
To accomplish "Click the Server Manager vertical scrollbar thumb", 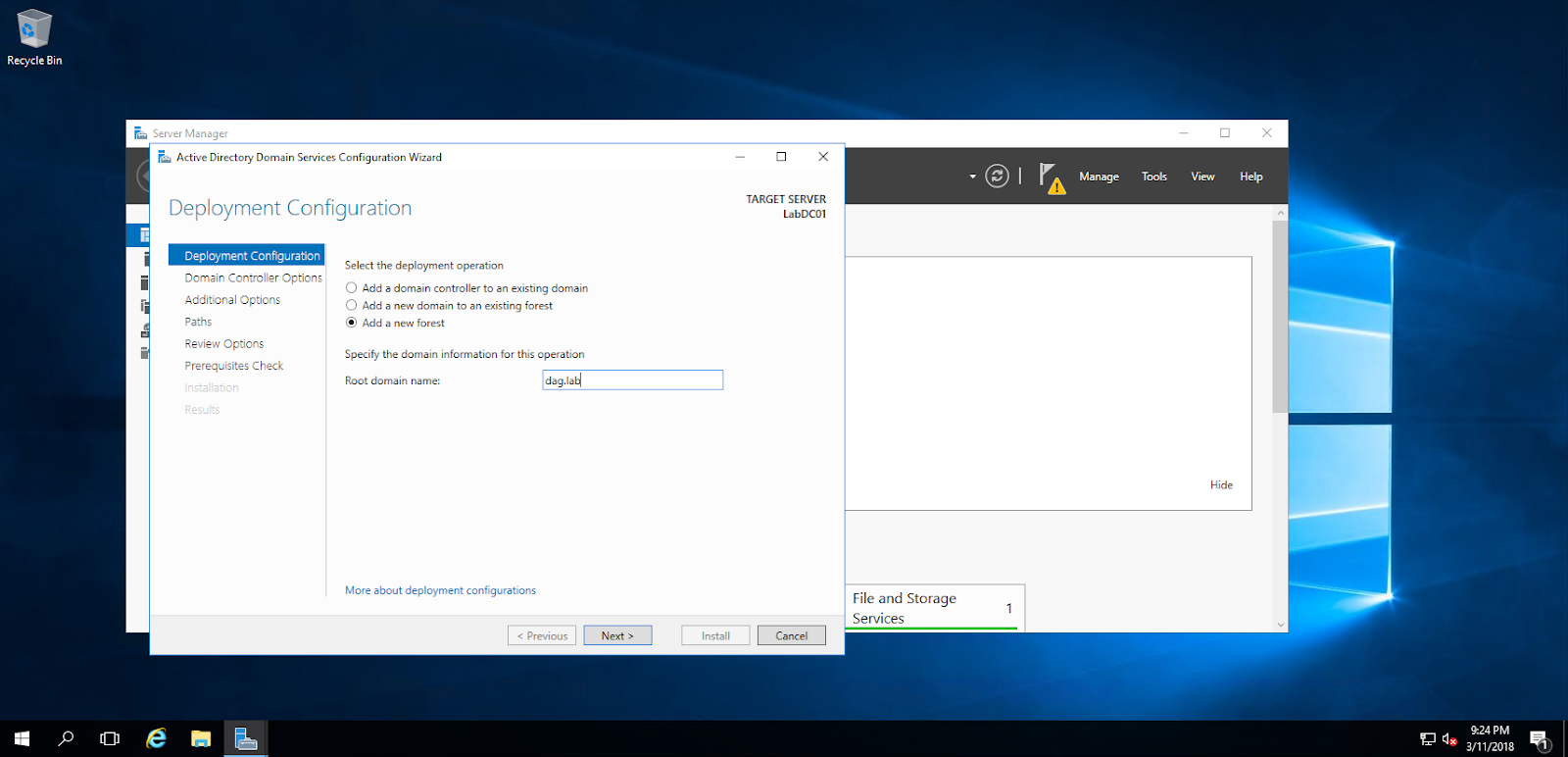I will [1280, 316].
